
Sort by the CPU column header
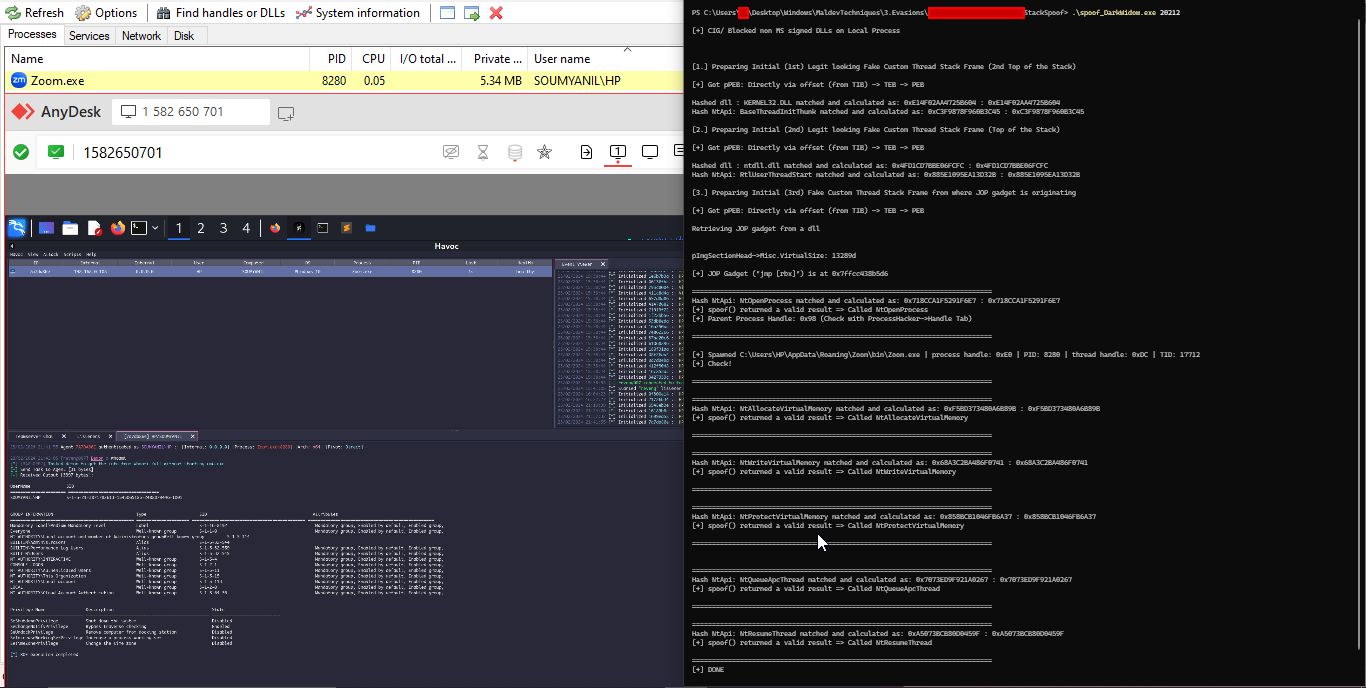pos(371,59)
